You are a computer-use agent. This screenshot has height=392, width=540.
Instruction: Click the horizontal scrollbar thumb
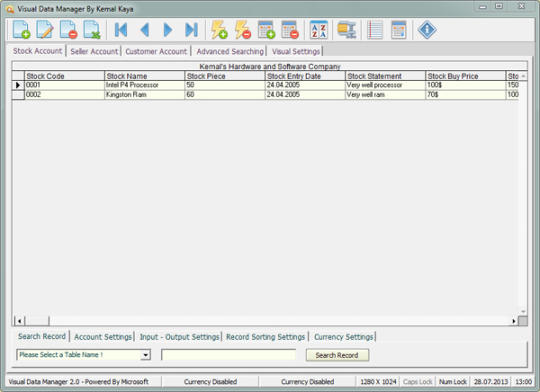click(37, 321)
